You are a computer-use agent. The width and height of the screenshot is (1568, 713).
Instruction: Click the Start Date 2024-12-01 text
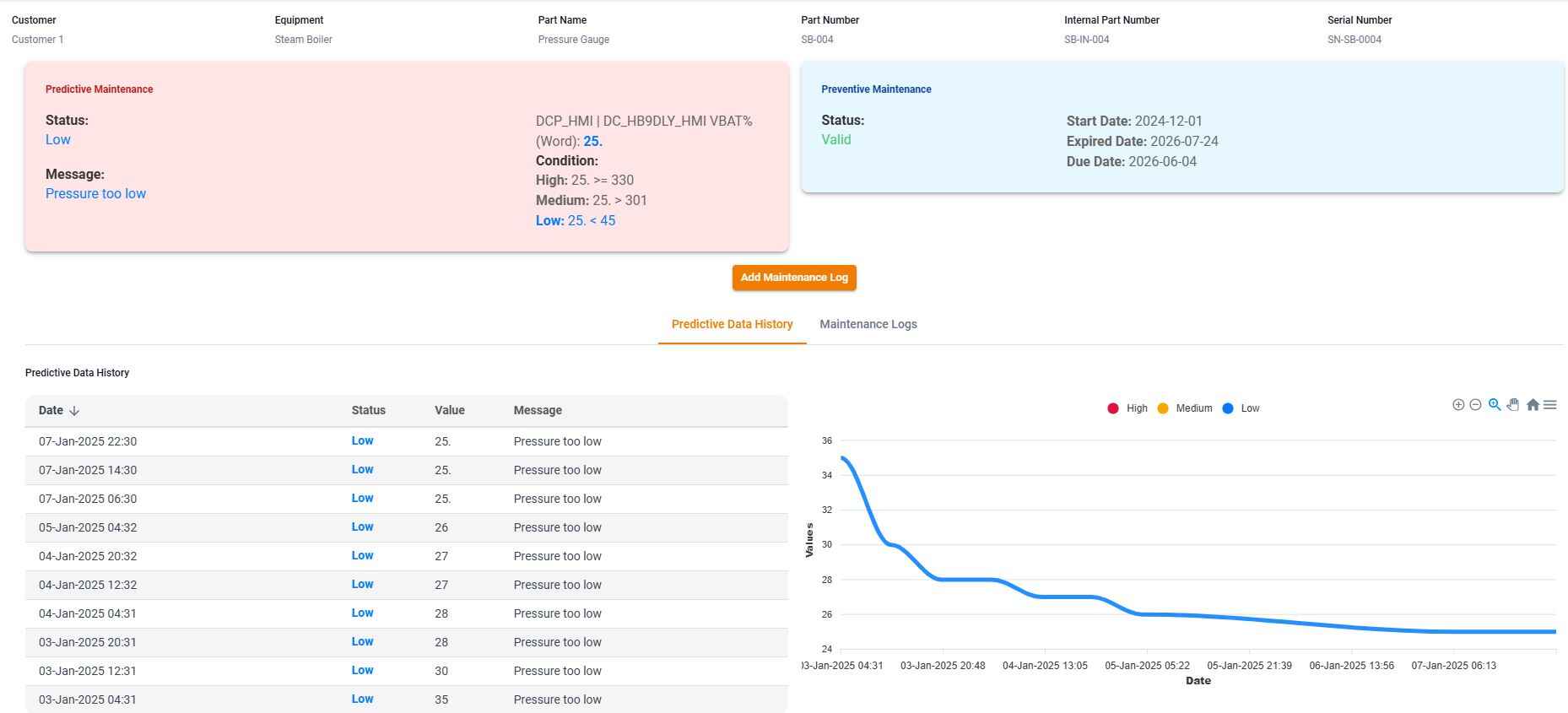pos(1134,122)
